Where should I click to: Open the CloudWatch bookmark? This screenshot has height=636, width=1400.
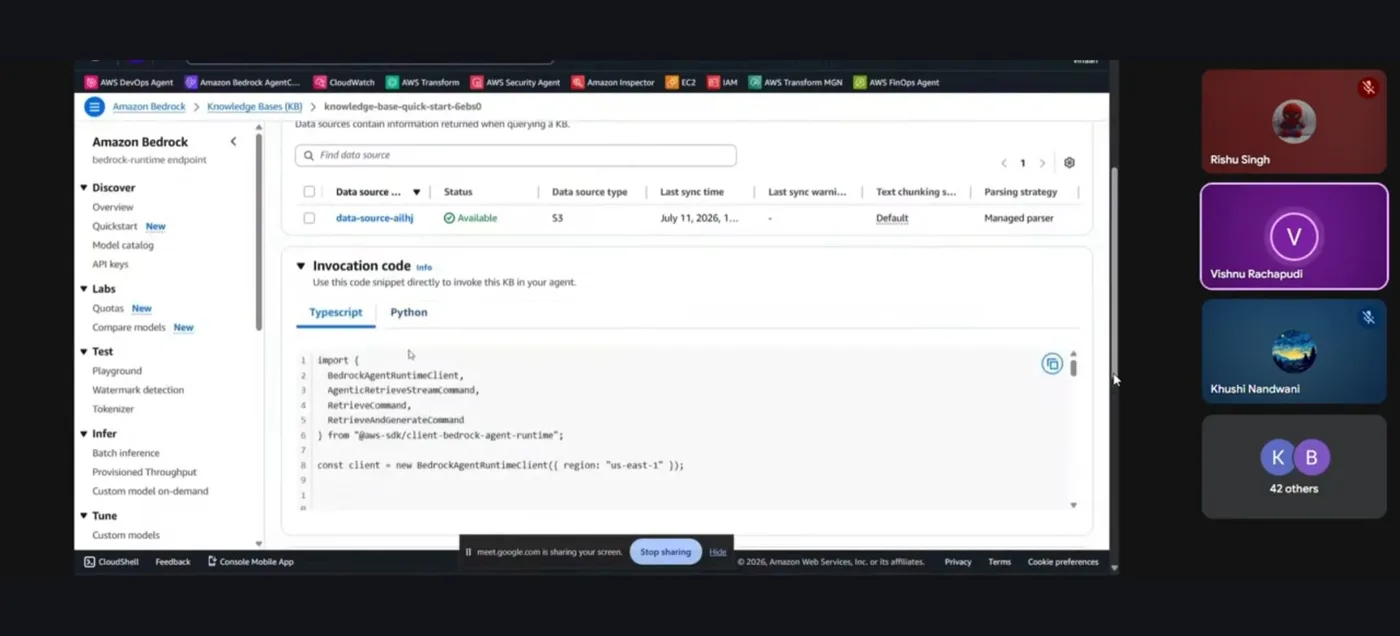[344, 83]
